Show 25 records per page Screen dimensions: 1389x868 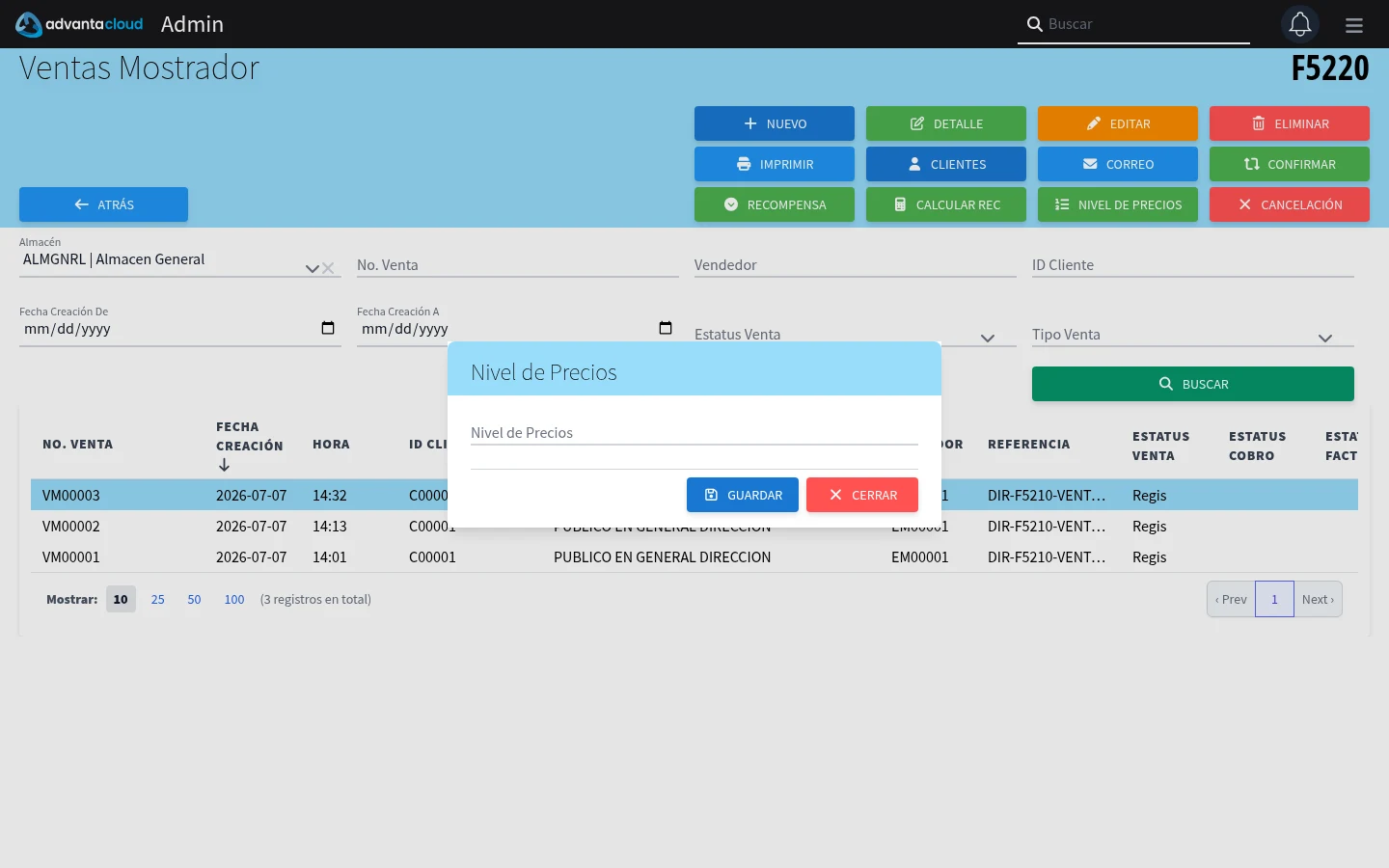158,599
